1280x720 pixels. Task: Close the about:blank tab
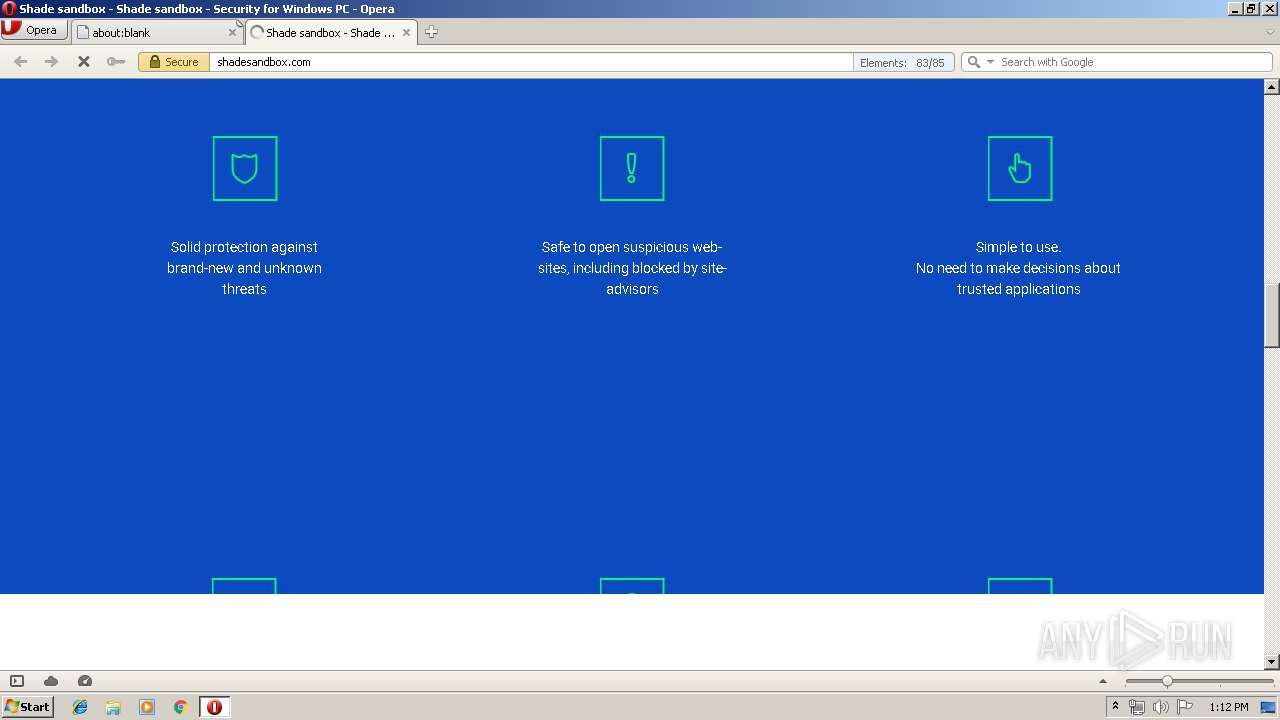[232, 32]
